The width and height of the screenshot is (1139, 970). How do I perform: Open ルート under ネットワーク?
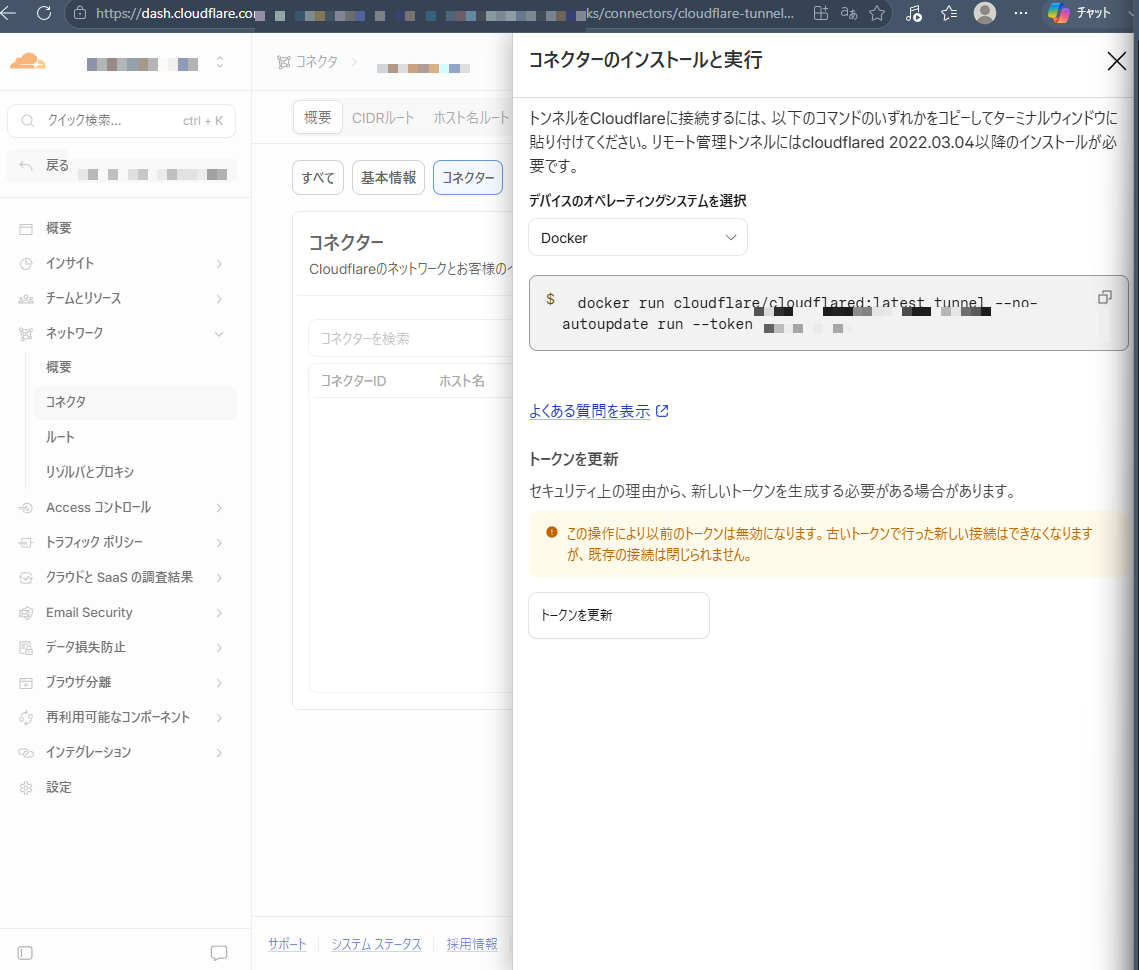[x=60, y=437]
